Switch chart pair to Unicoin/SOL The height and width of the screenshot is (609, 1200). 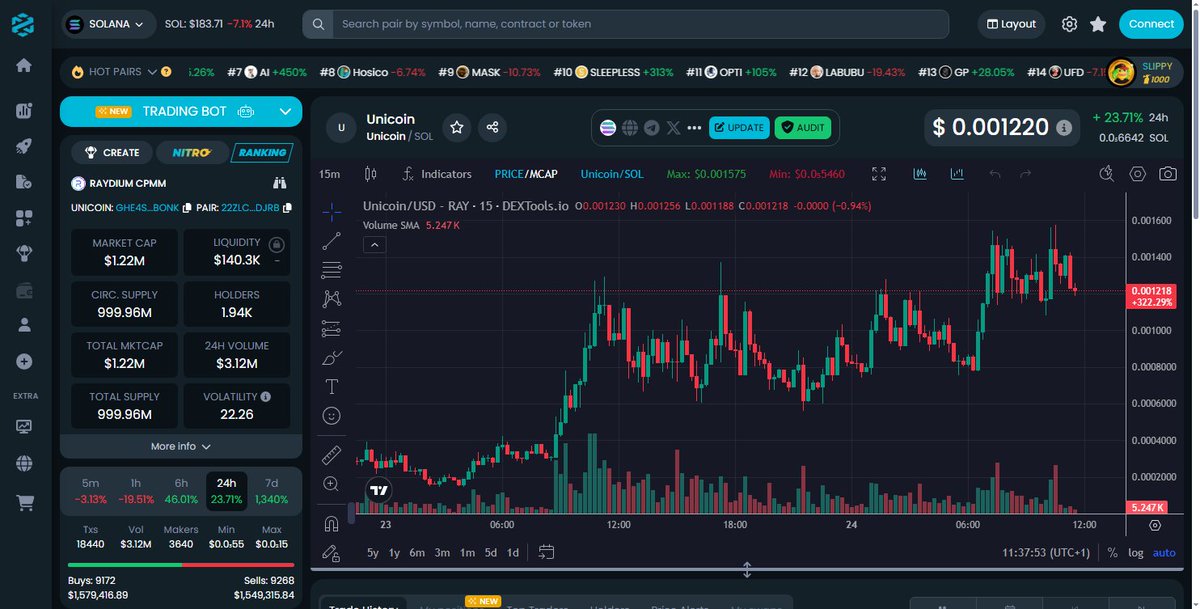click(612, 174)
